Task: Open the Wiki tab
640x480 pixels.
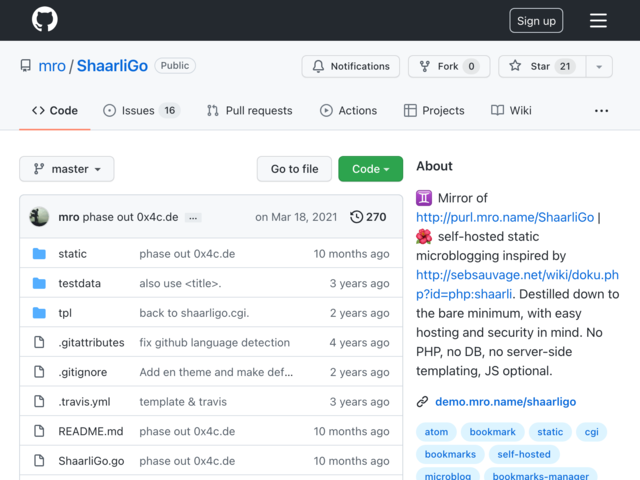Action: (511, 111)
